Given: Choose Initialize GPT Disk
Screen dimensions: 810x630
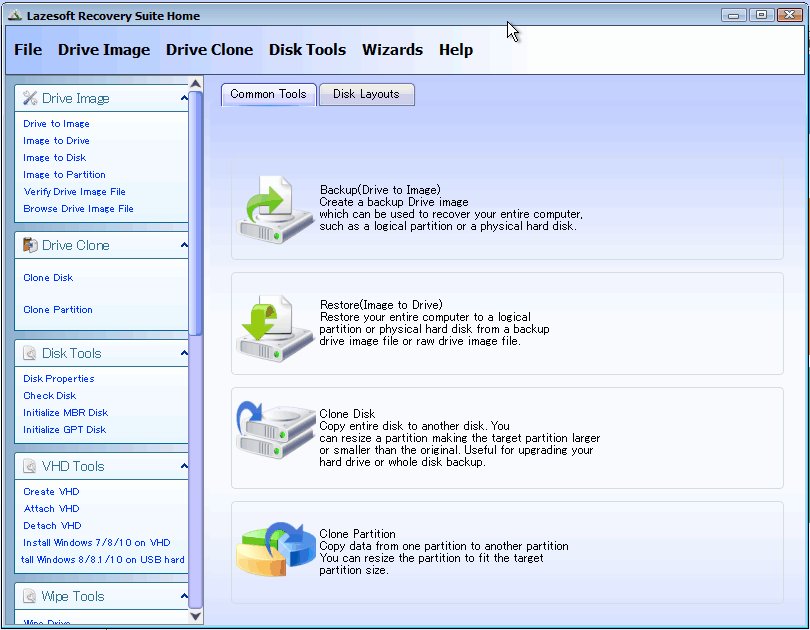Looking at the screenshot, I should [x=65, y=430].
